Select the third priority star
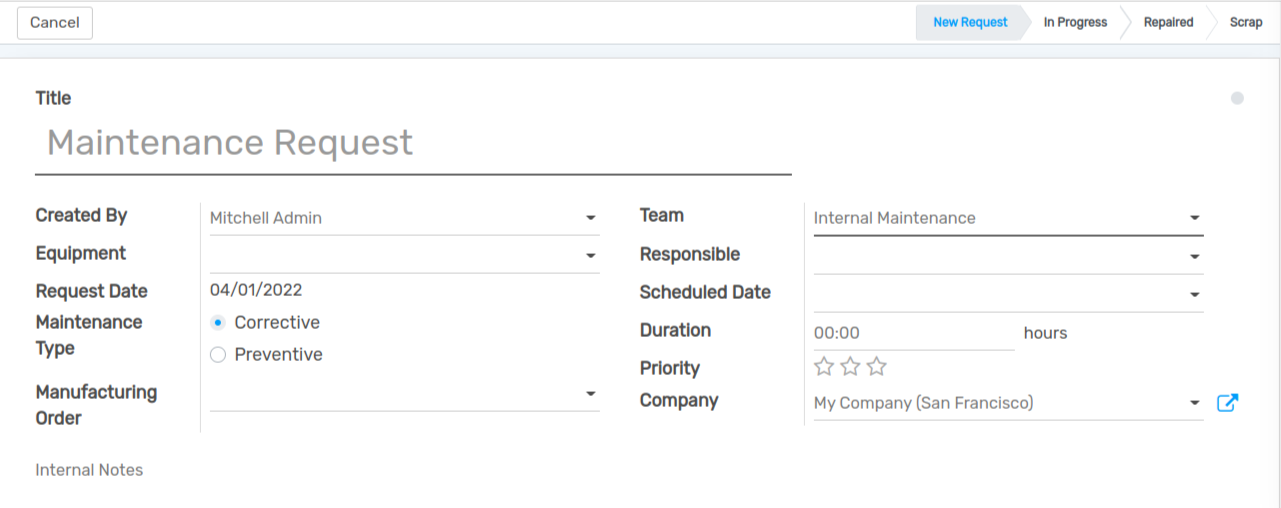 point(877,366)
